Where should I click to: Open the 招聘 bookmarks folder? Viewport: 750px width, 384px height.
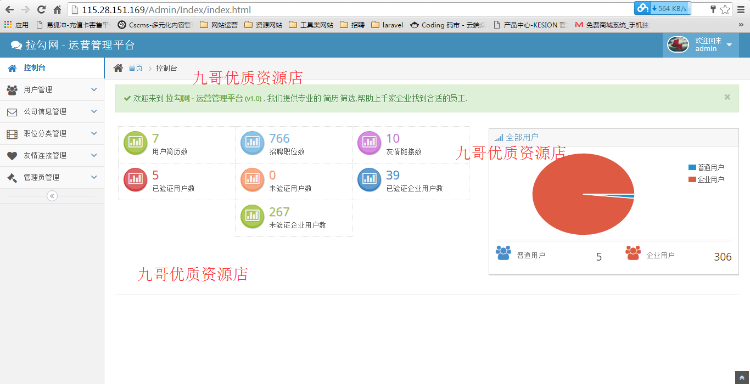point(352,25)
